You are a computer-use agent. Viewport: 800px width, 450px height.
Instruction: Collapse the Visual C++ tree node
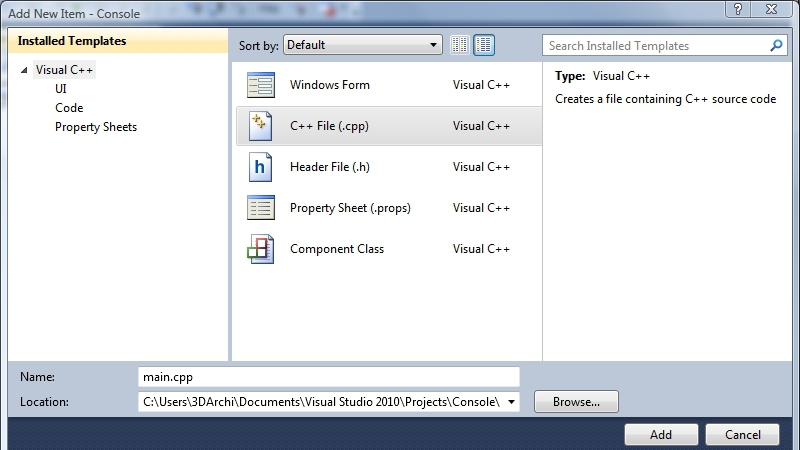[x=24, y=70]
